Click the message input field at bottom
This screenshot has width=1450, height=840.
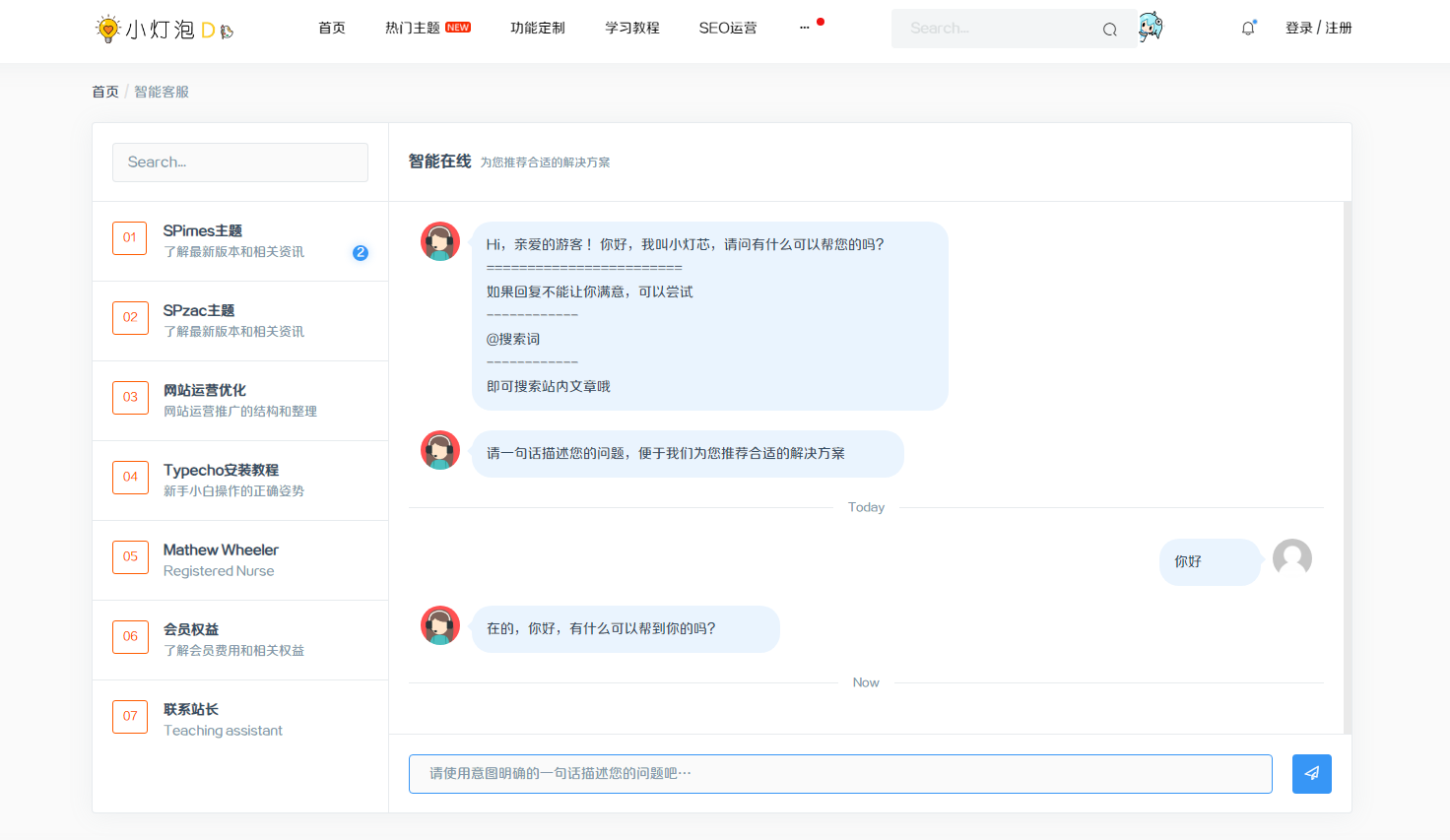point(840,774)
